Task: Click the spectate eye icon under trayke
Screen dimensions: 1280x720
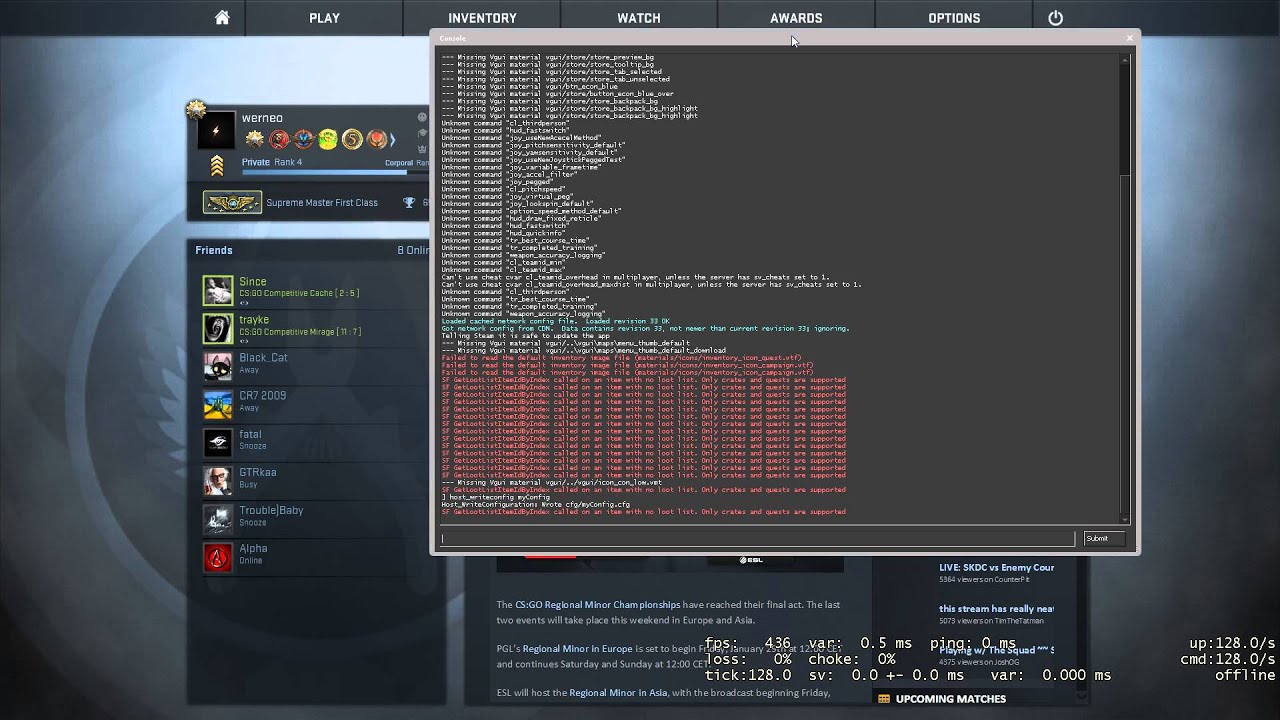Action: click(x=244, y=341)
